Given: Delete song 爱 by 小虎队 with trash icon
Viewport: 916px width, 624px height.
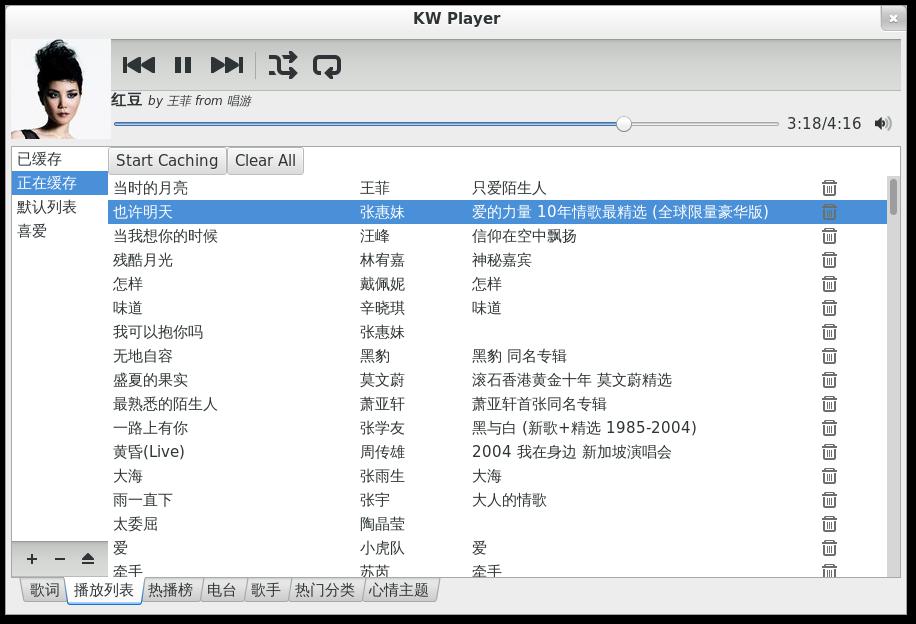Looking at the screenshot, I should click(x=829, y=548).
